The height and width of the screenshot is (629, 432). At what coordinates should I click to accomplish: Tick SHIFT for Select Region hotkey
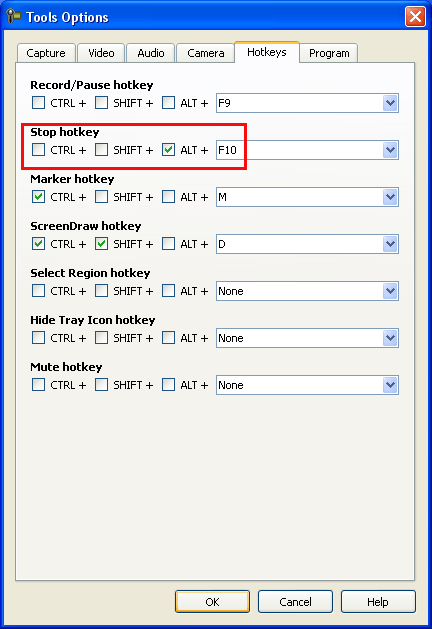point(101,290)
